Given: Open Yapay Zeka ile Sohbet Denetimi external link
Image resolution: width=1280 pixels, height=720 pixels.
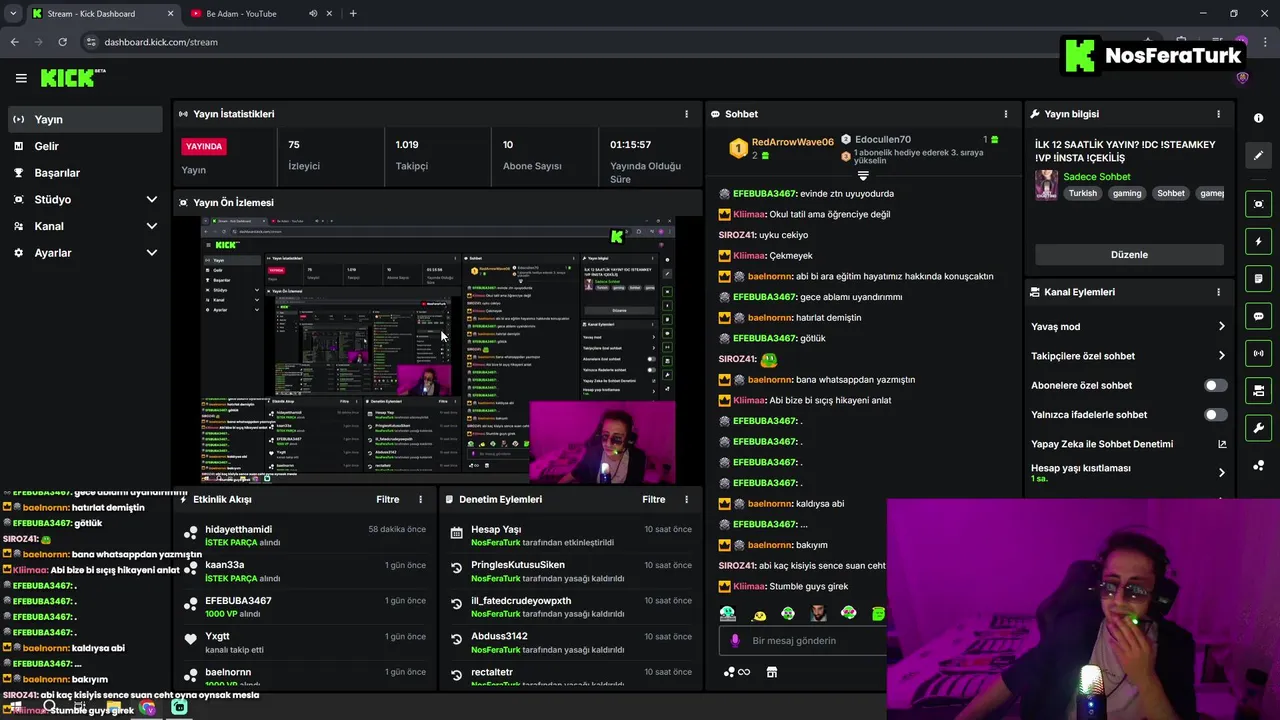Looking at the screenshot, I should tap(1222, 444).
